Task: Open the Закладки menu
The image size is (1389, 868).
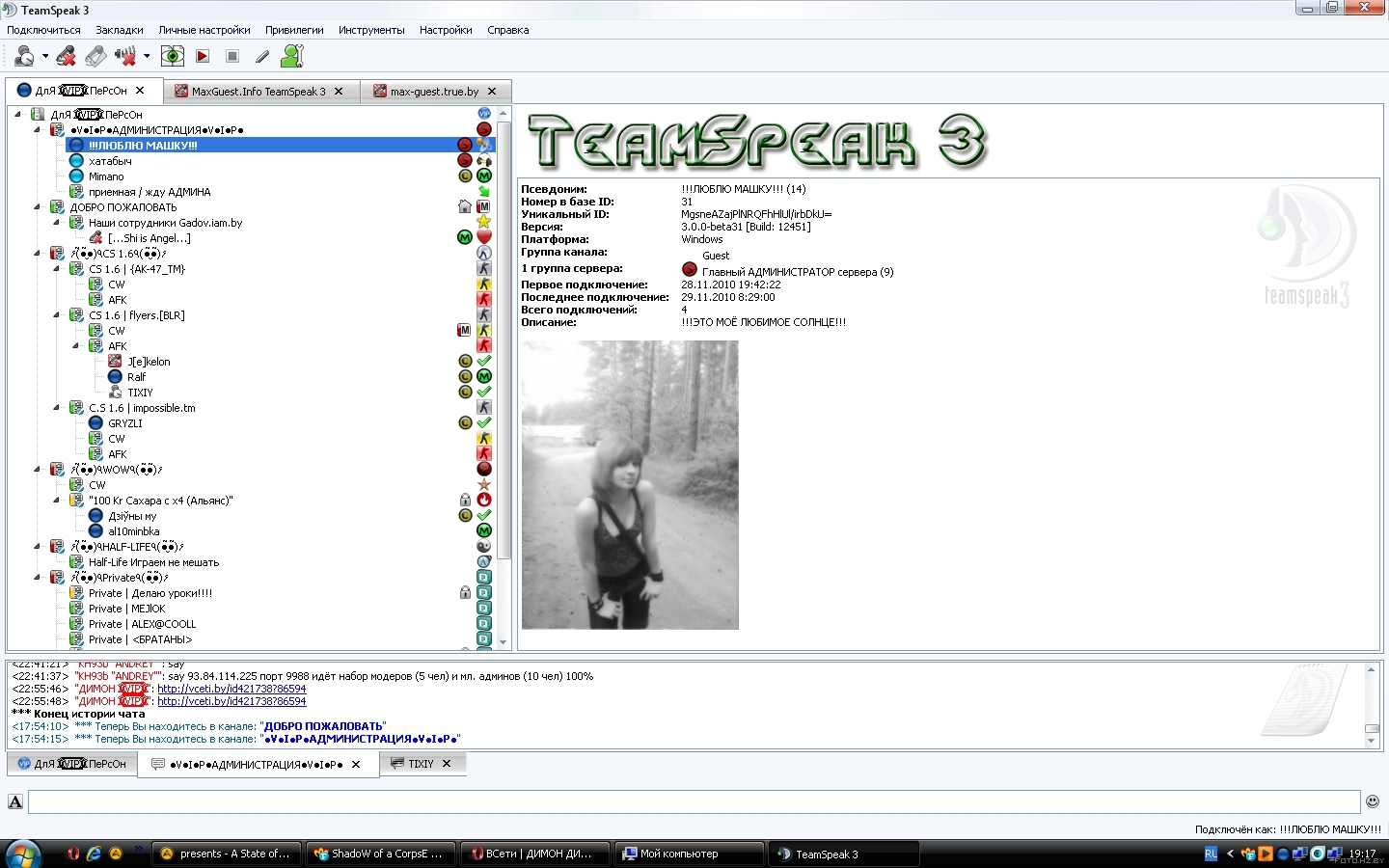Action: (x=120, y=30)
